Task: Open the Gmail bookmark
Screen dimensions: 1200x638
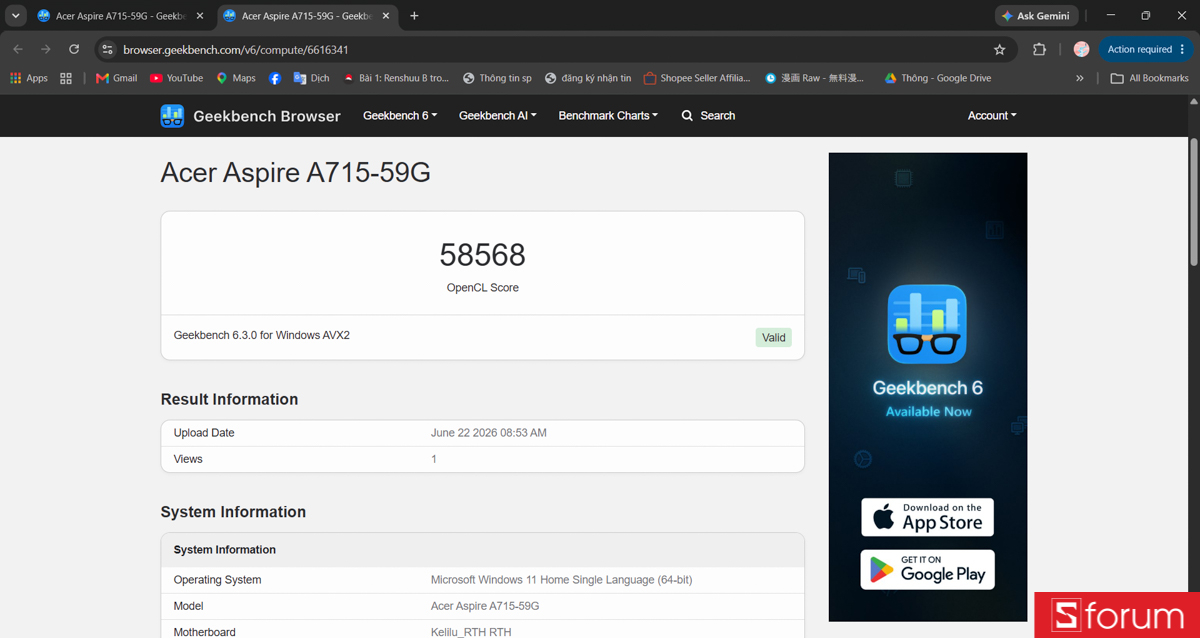Action: coord(116,78)
